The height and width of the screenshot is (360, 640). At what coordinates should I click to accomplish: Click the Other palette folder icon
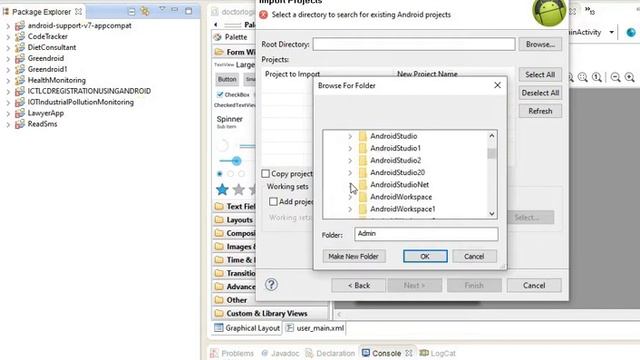tap(219, 300)
